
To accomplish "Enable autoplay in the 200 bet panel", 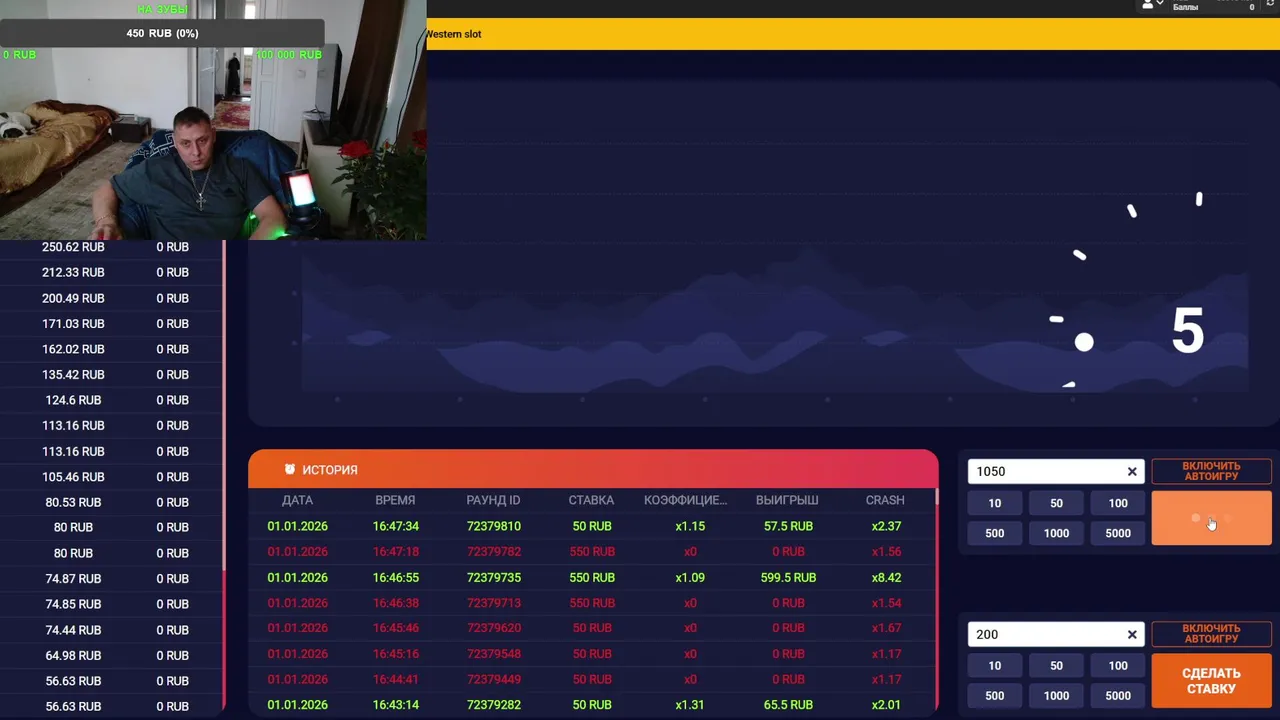I will [1211, 634].
